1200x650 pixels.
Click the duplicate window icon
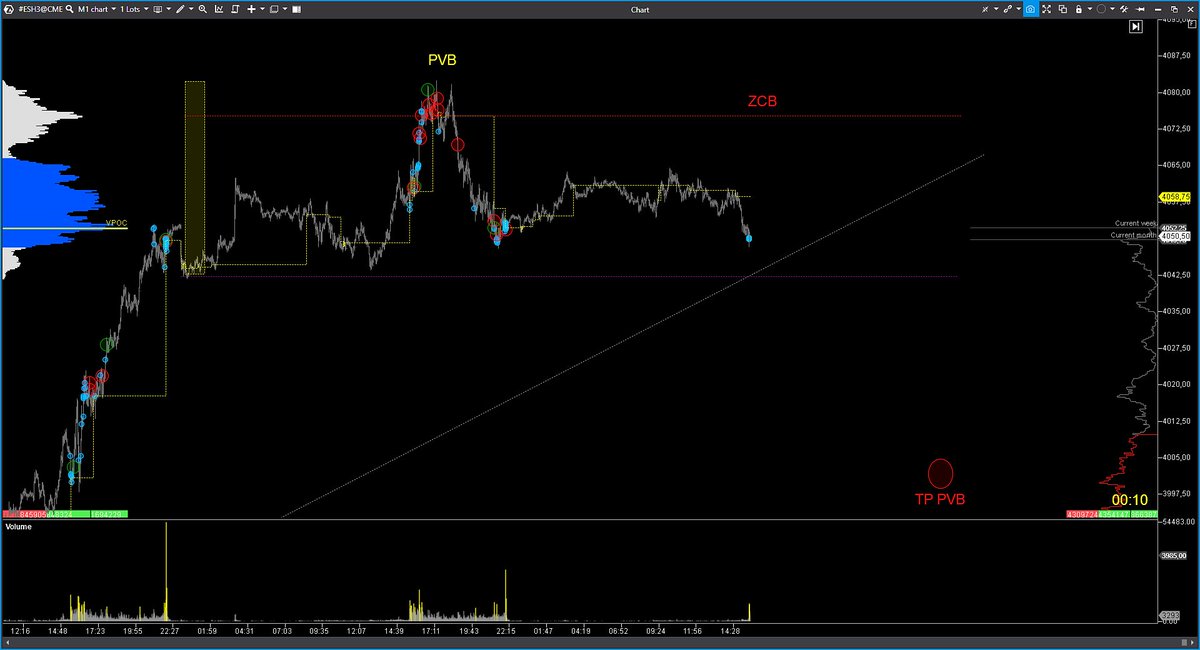coord(1063,9)
